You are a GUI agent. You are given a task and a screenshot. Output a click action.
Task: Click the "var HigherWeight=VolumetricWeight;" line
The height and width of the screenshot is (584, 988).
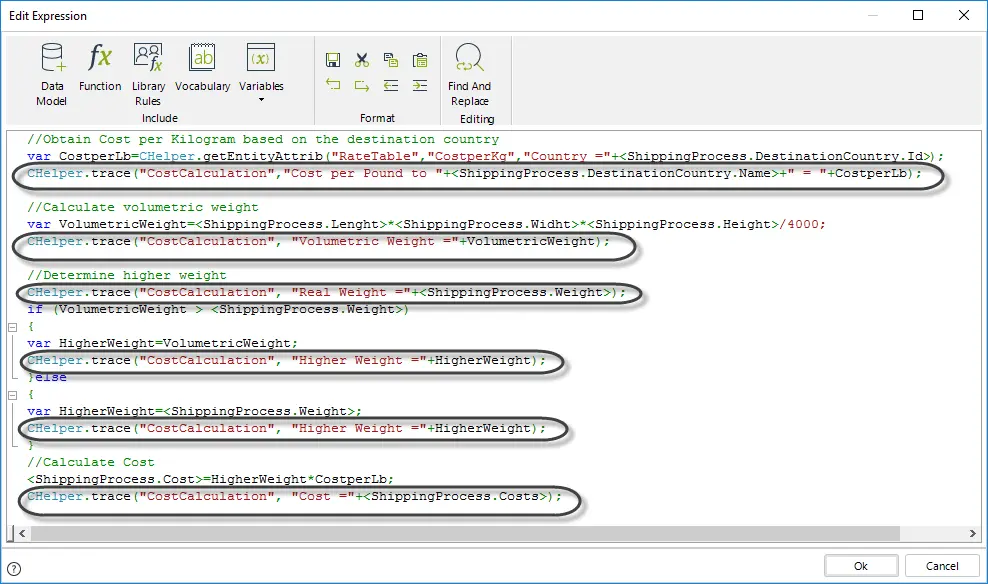tap(162, 343)
